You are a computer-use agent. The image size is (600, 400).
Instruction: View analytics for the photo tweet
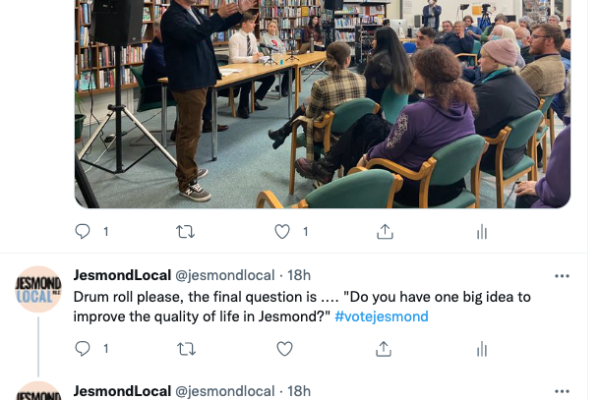(x=482, y=232)
